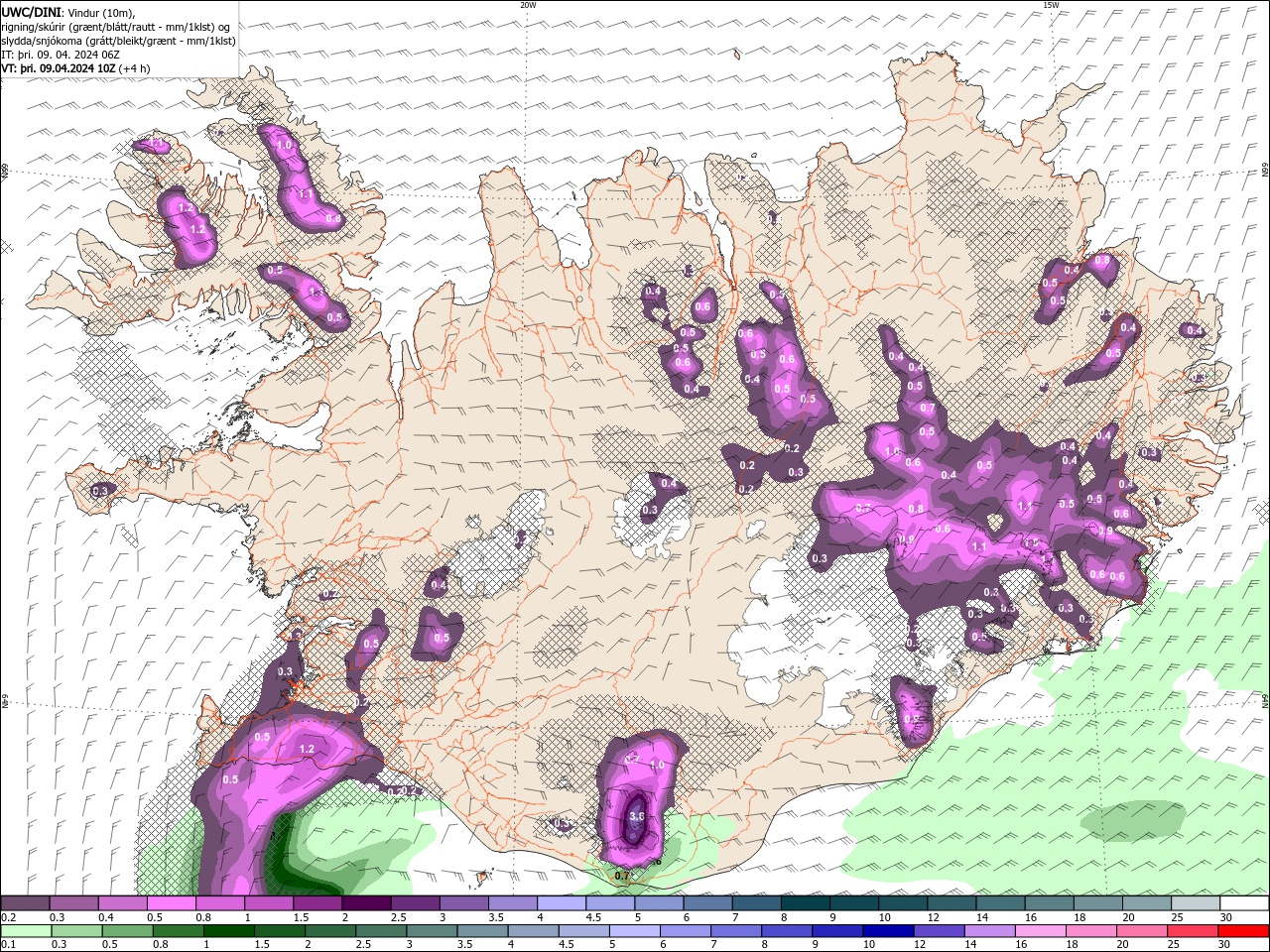Pick rain legend swatch between 20 and 25
1270x952 pixels.
pyautogui.click(x=1143, y=931)
